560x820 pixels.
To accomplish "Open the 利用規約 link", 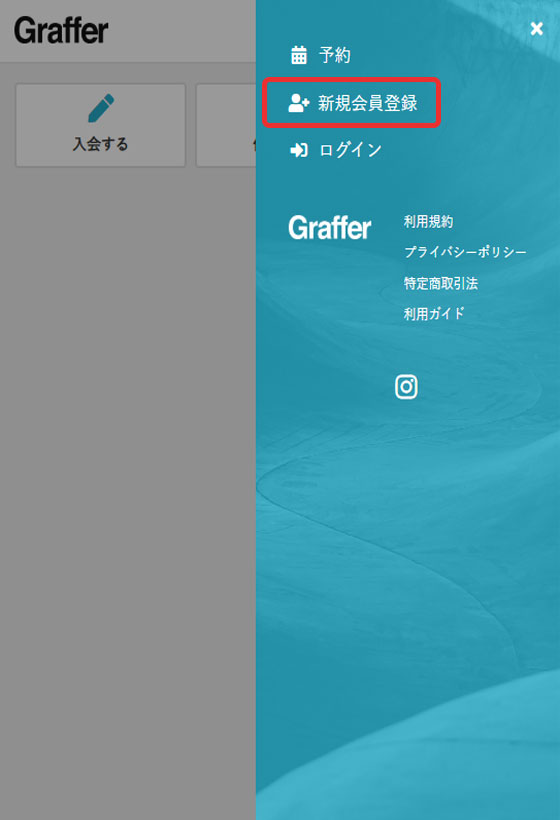I will 428,222.
